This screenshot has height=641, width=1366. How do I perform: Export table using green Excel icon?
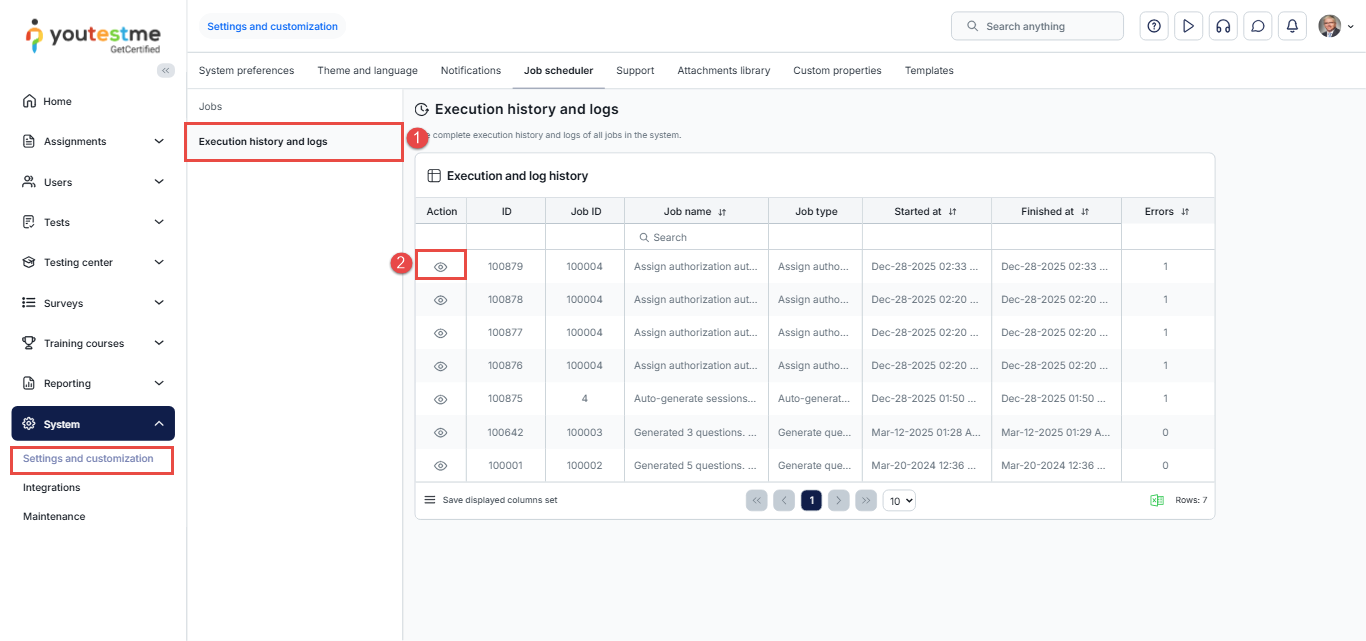[x=1156, y=500]
